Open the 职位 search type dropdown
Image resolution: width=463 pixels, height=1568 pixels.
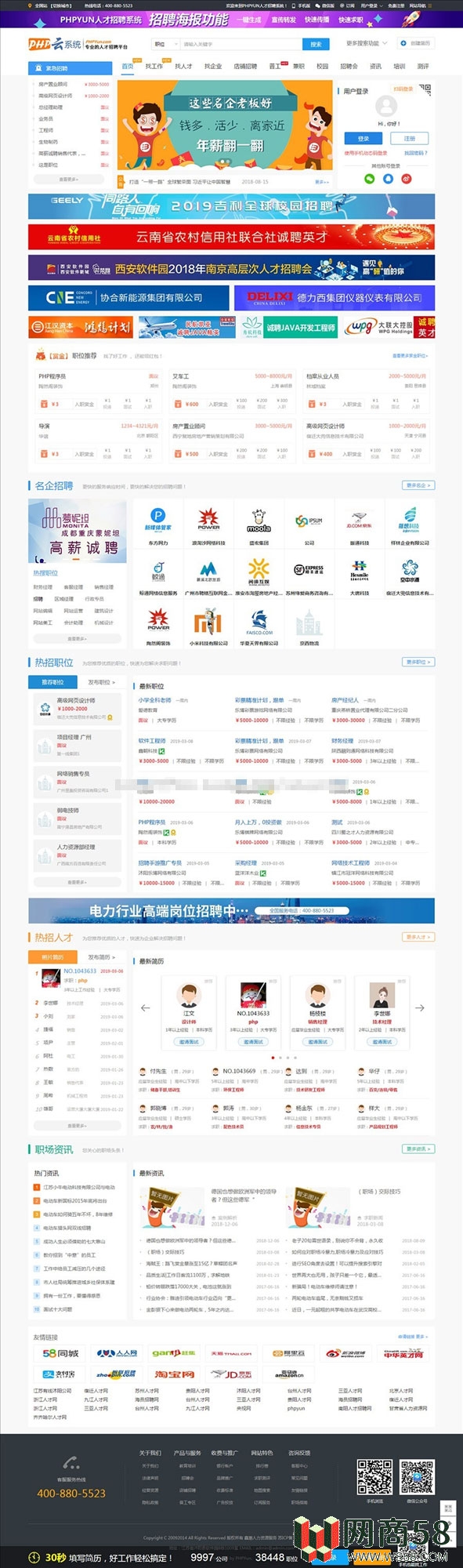click(164, 45)
